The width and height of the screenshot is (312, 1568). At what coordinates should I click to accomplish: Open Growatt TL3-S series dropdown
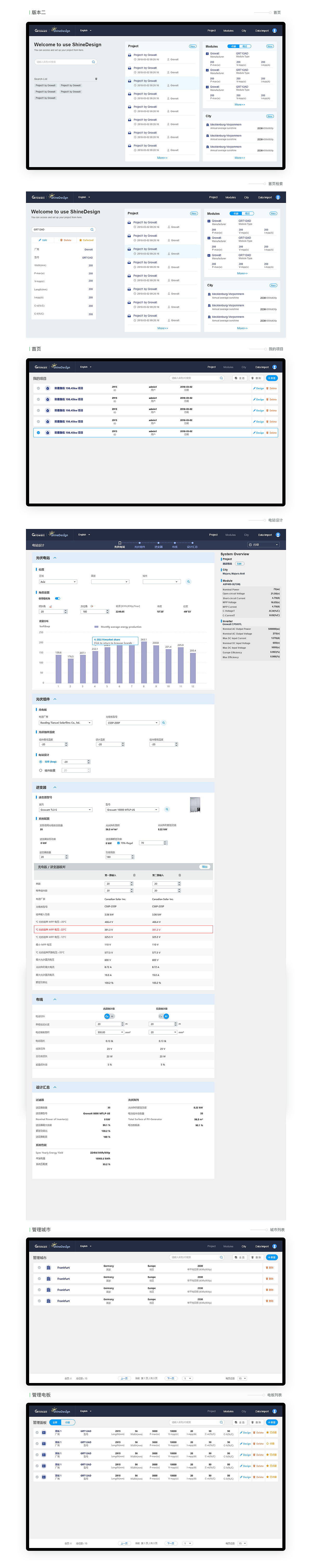click(x=66, y=810)
